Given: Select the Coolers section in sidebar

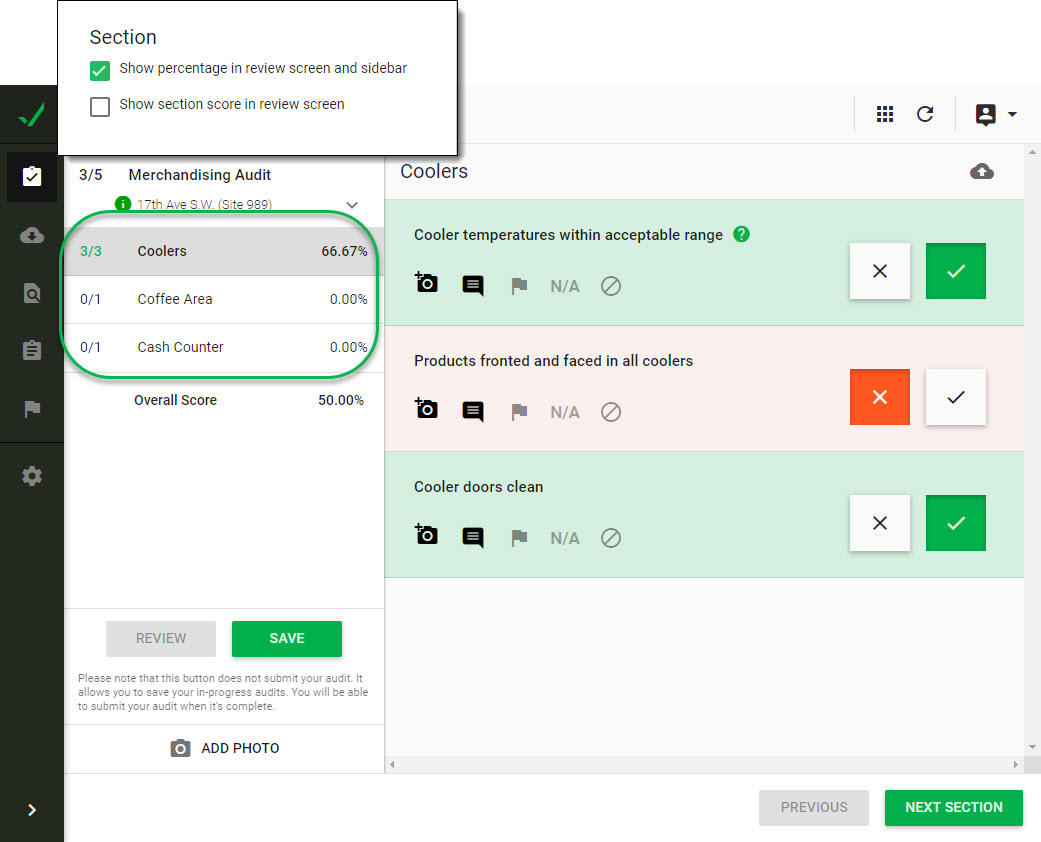Looking at the screenshot, I should (224, 251).
